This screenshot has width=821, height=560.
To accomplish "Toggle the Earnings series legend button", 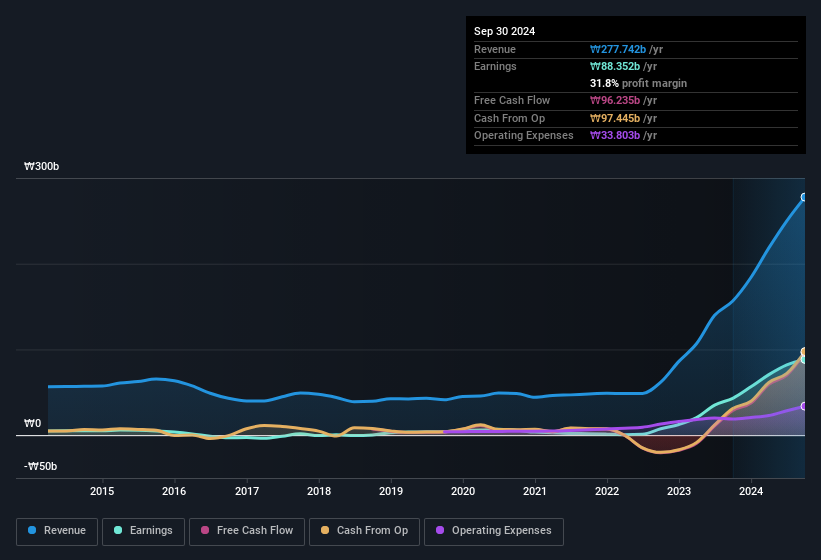I will pos(143,531).
